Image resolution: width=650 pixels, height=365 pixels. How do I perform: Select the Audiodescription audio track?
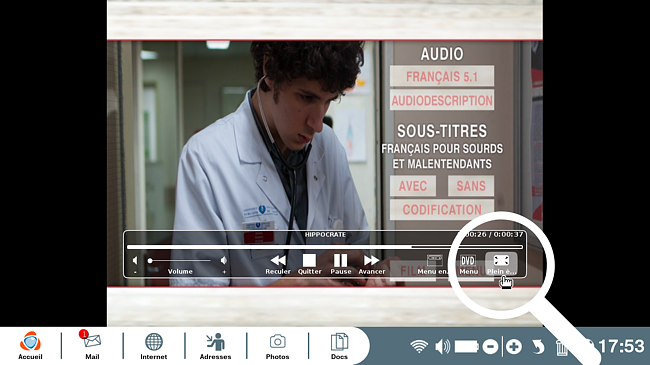441,100
